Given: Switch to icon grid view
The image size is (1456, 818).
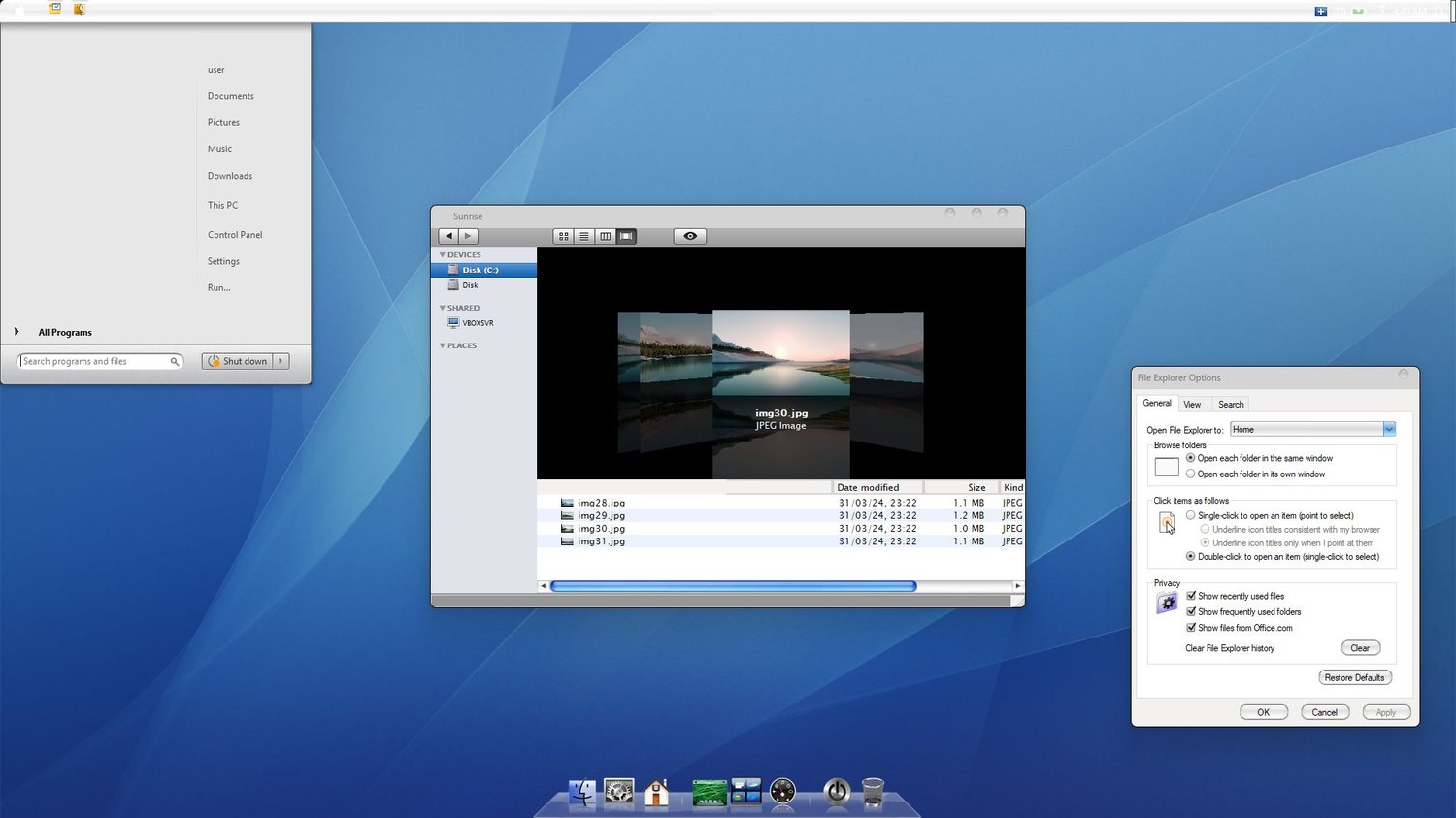Looking at the screenshot, I should (563, 236).
